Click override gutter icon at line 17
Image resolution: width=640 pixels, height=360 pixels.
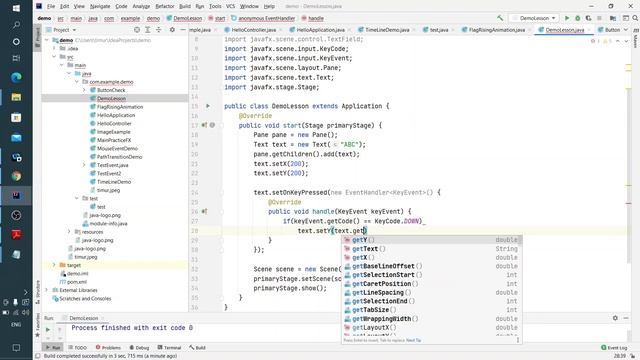[204, 125]
